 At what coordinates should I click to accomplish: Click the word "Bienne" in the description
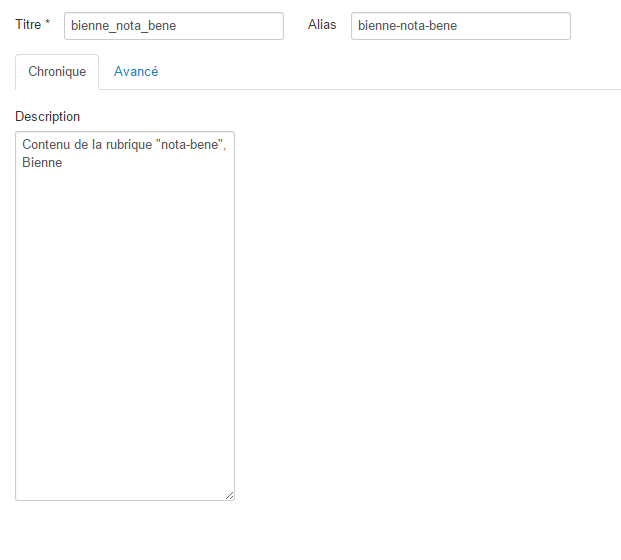click(x=42, y=162)
